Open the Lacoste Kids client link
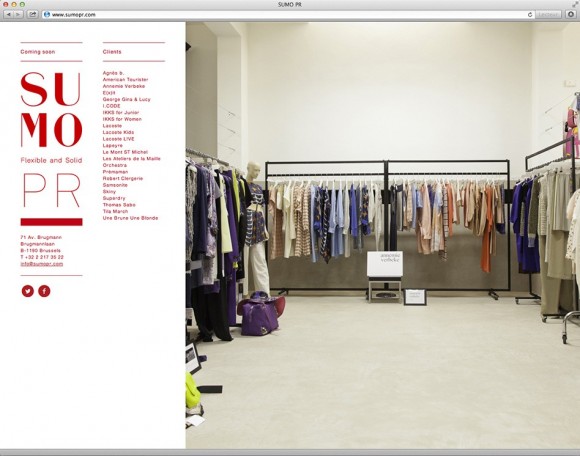The width and height of the screenshot is (580, 456). (118, 132)
